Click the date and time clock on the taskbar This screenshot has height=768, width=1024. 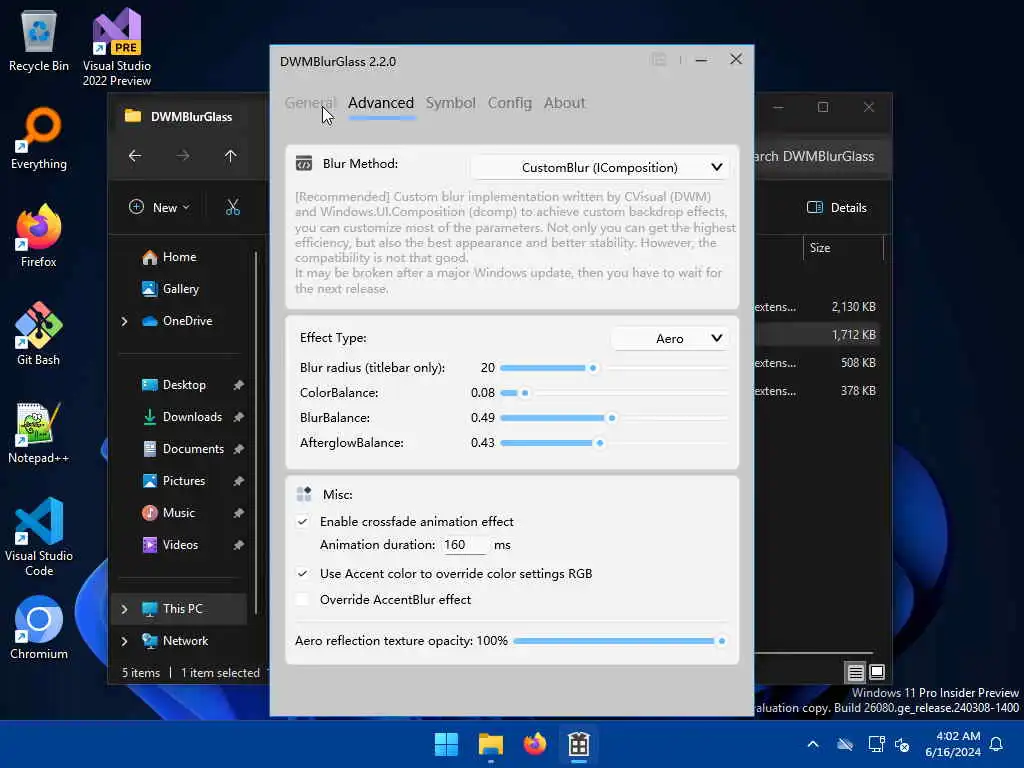click(x=953, y=744)
